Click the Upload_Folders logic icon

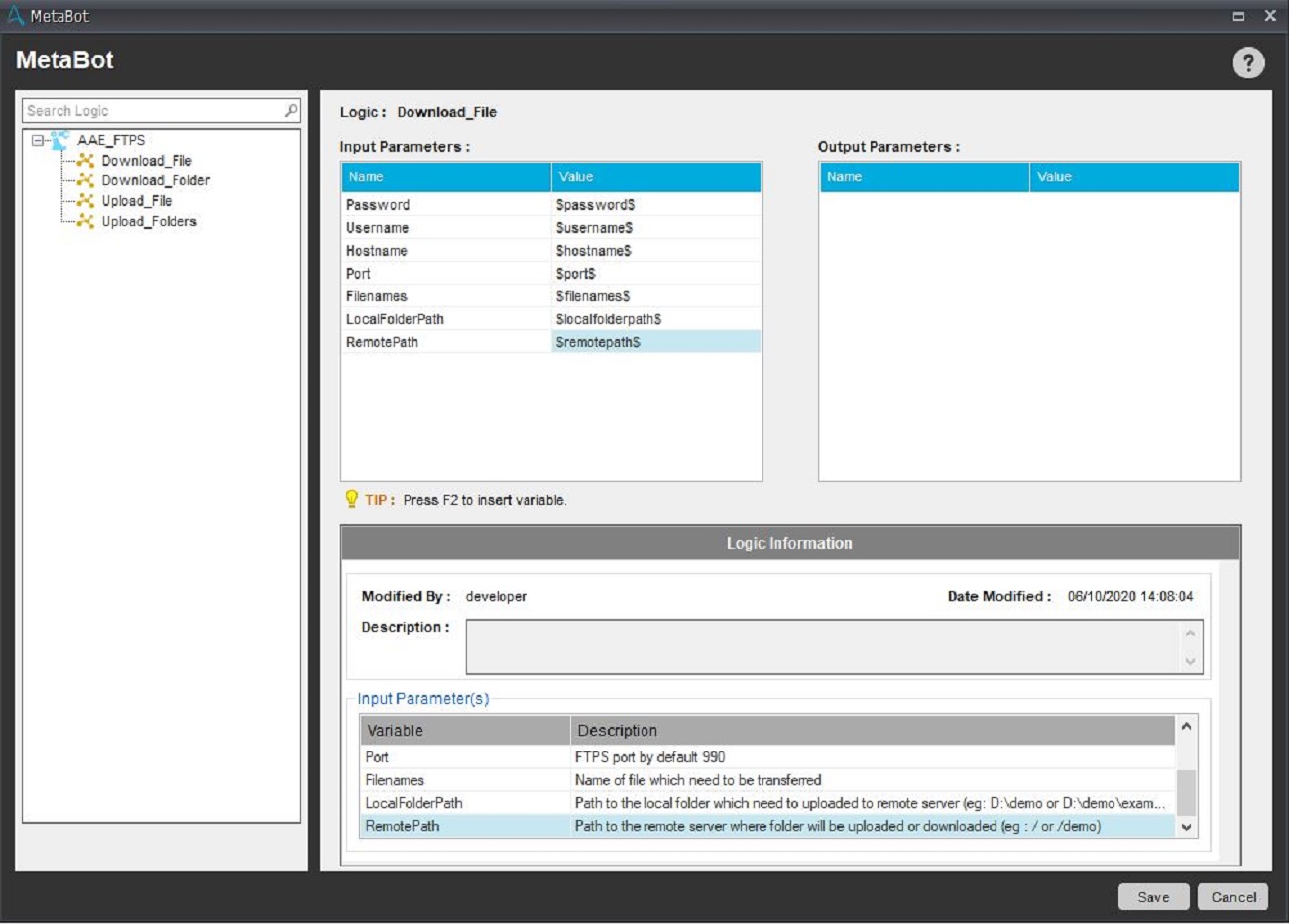click(x=86, y=222)
